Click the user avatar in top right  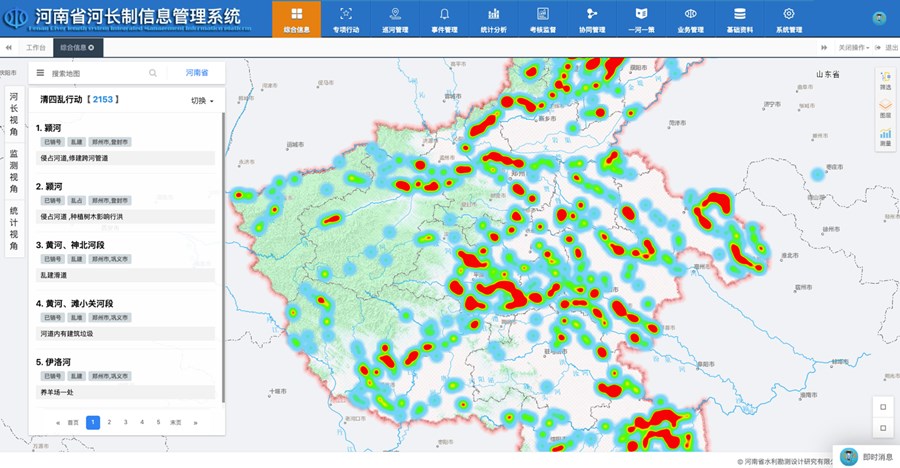point(879,18)
